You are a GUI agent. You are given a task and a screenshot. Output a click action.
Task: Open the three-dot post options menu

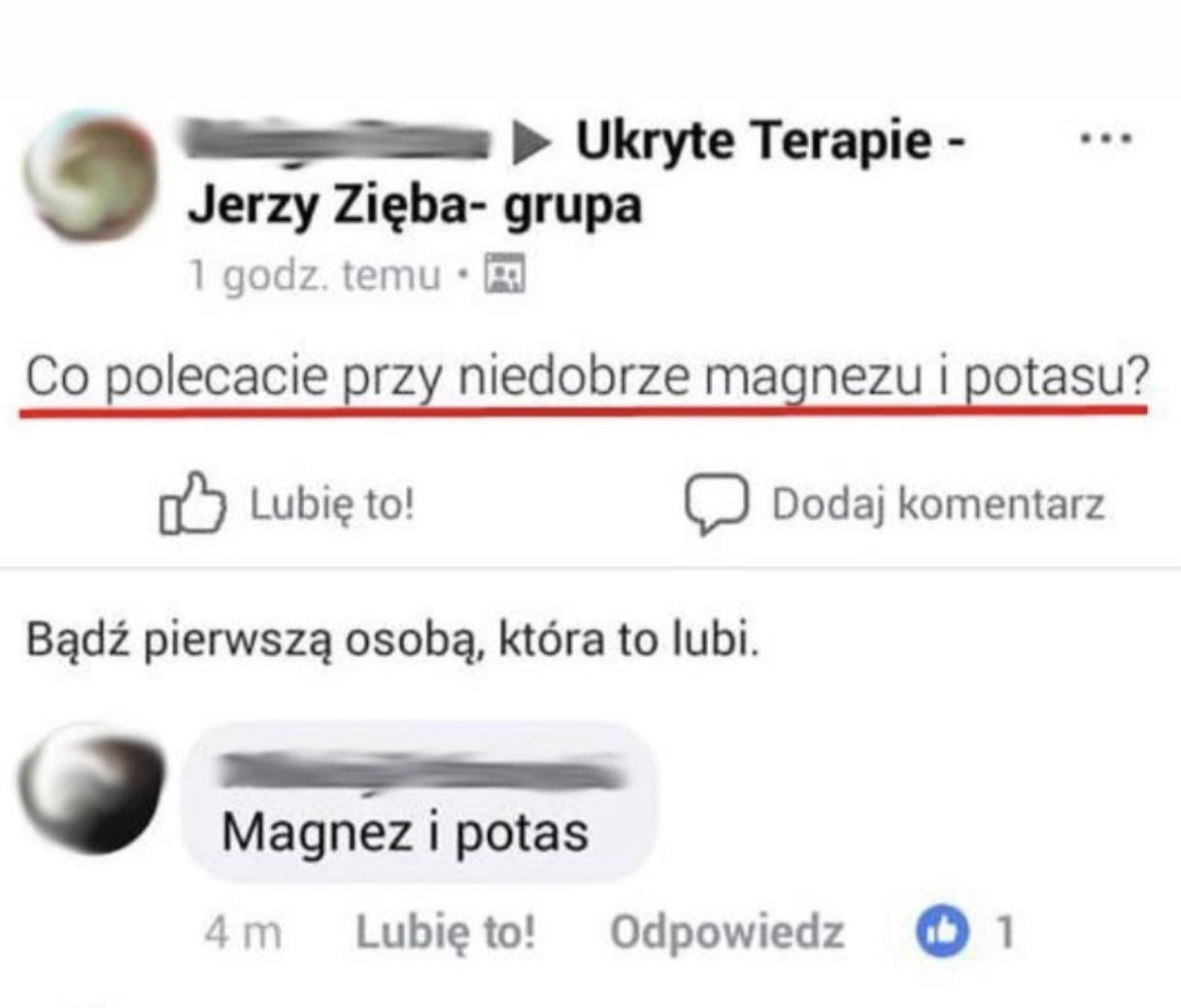click(x=1105, y=139)
